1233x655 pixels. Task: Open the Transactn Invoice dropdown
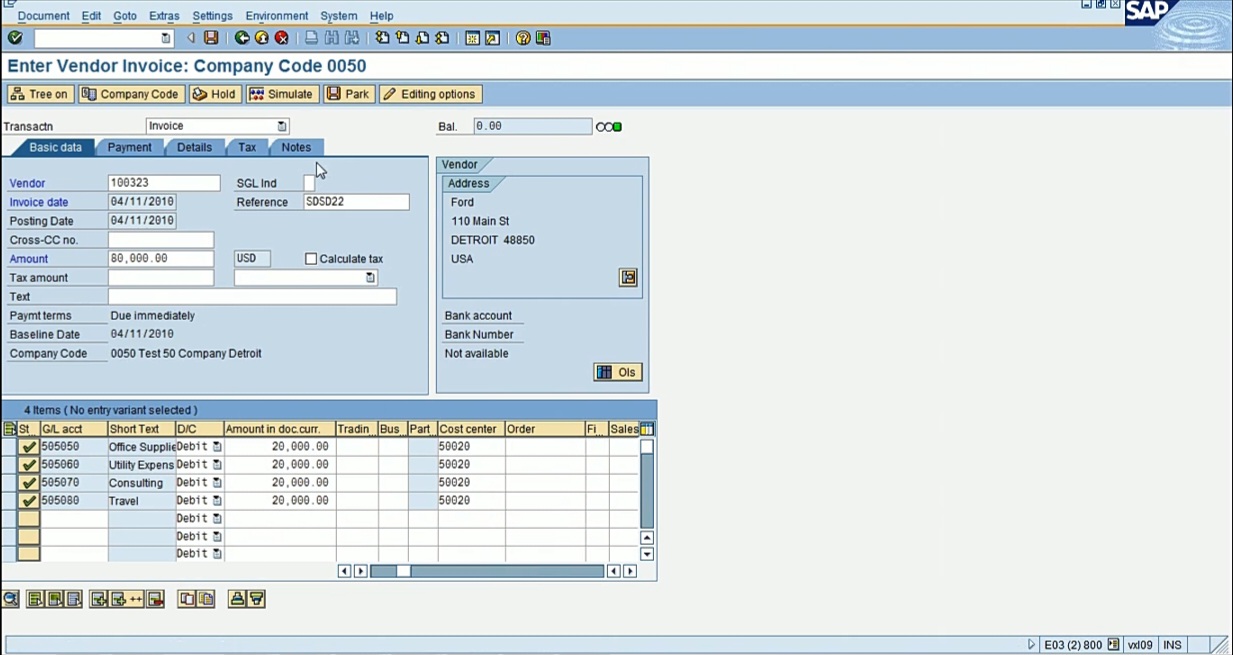[282, 126]
